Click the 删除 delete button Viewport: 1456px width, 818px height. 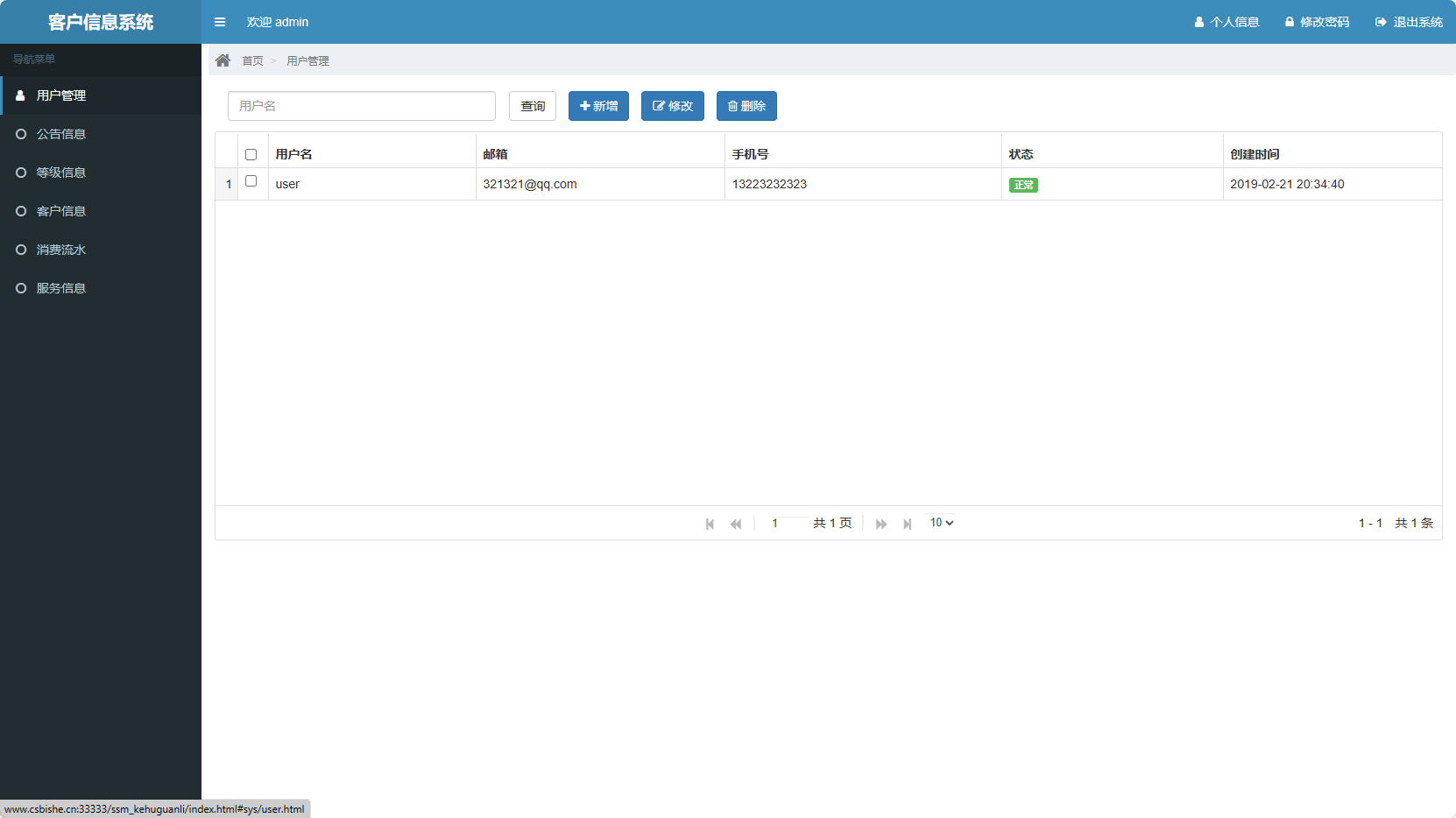tap(746, 105)
